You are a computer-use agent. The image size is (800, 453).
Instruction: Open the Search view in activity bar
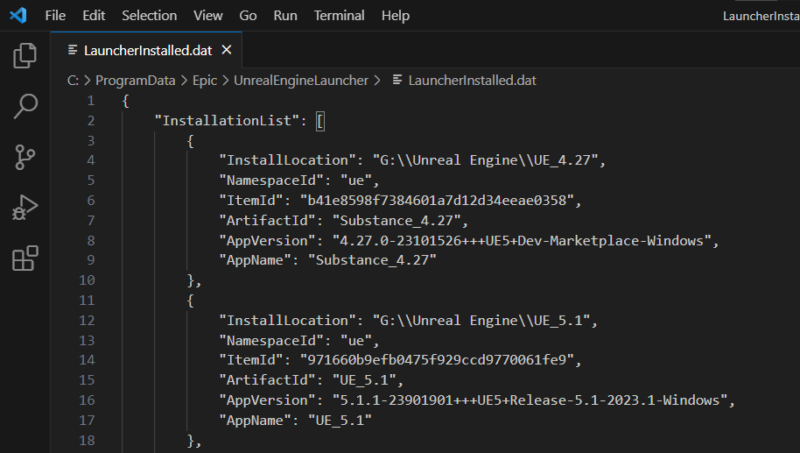click(x=24, y=106)
